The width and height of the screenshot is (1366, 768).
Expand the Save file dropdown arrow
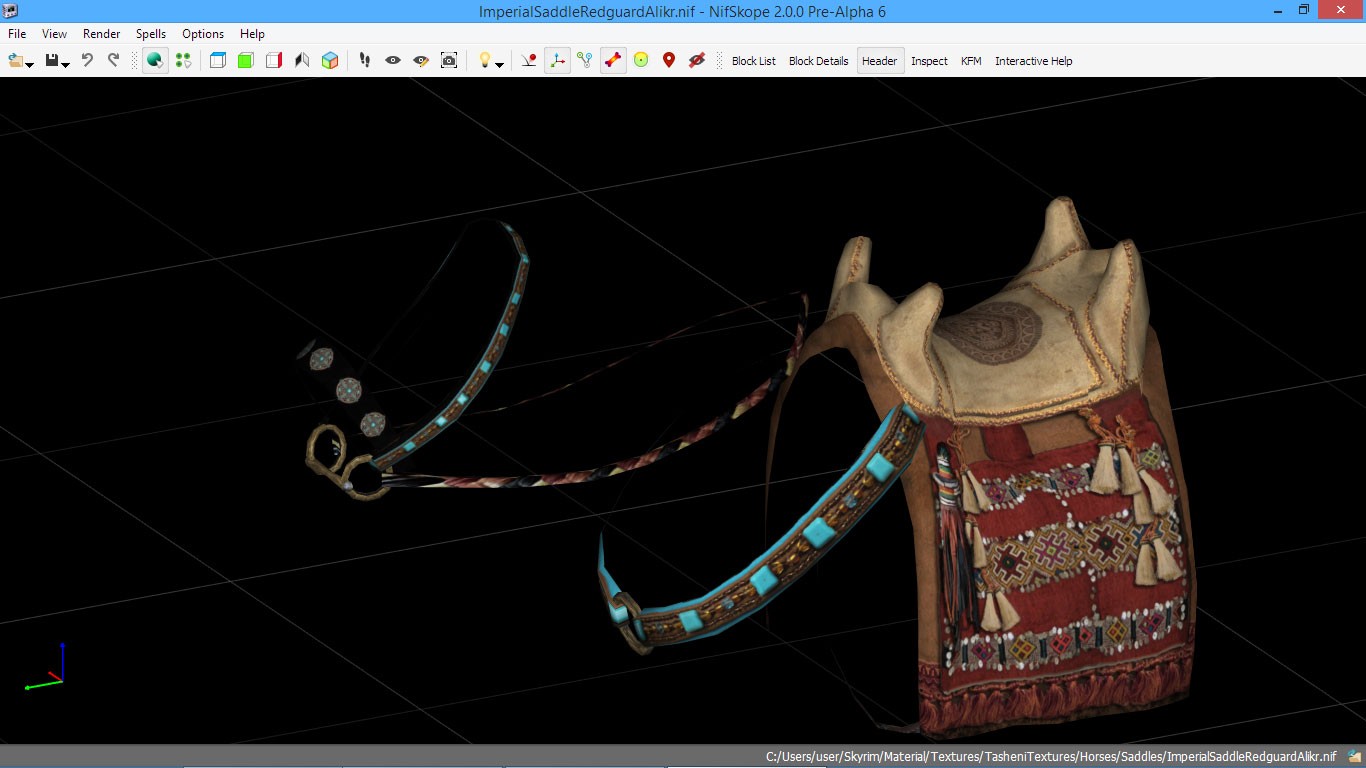[66, 65]
